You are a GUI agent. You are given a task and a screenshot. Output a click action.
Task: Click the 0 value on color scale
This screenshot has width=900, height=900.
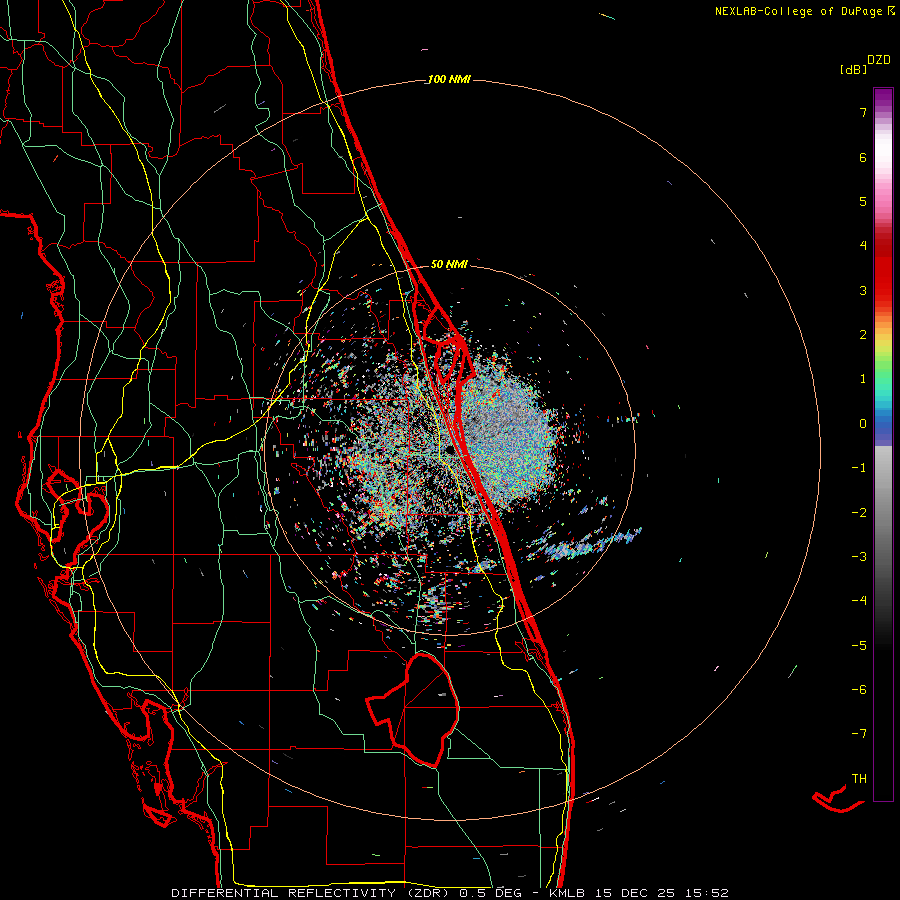(x=863, y=424)
